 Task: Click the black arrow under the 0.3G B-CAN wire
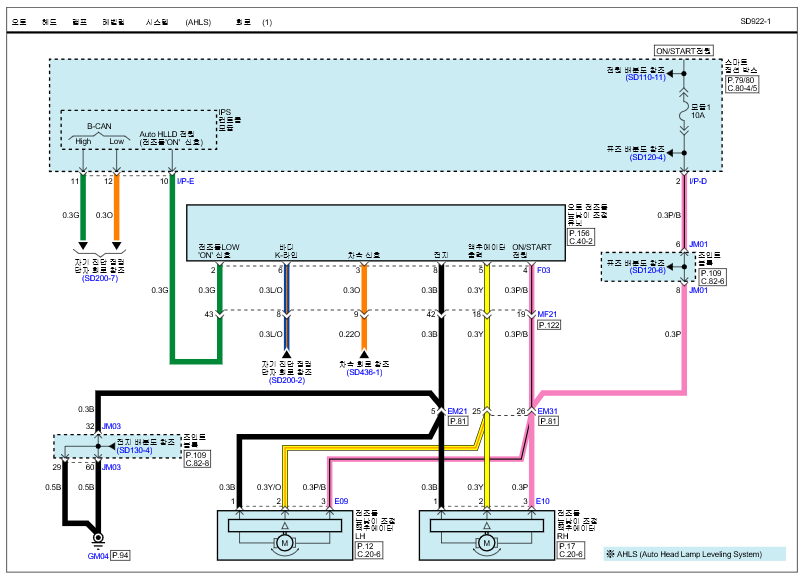click(x=83, y=246)
